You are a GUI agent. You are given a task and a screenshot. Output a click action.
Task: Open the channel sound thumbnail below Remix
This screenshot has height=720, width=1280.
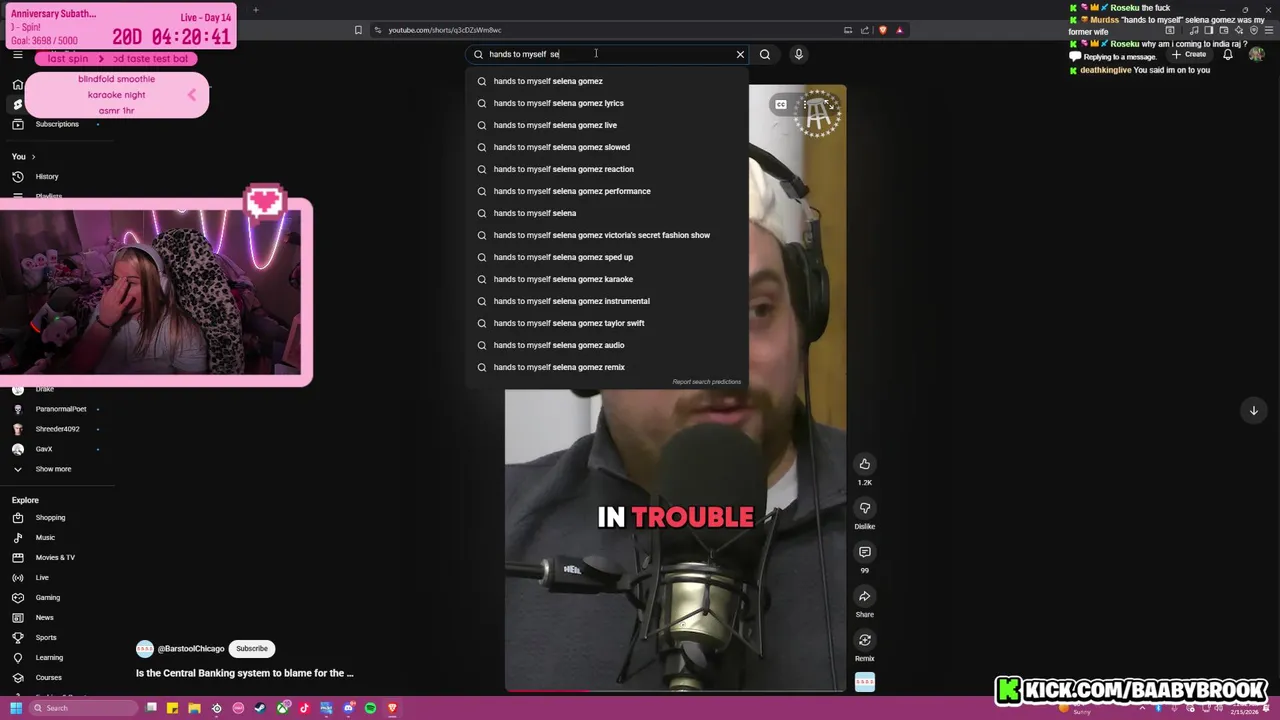click(x=865, y=683)
